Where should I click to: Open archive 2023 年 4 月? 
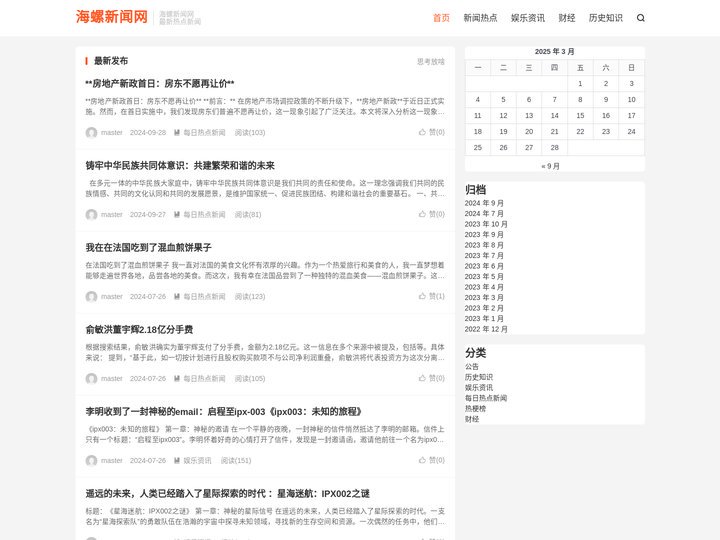(484, 287)
